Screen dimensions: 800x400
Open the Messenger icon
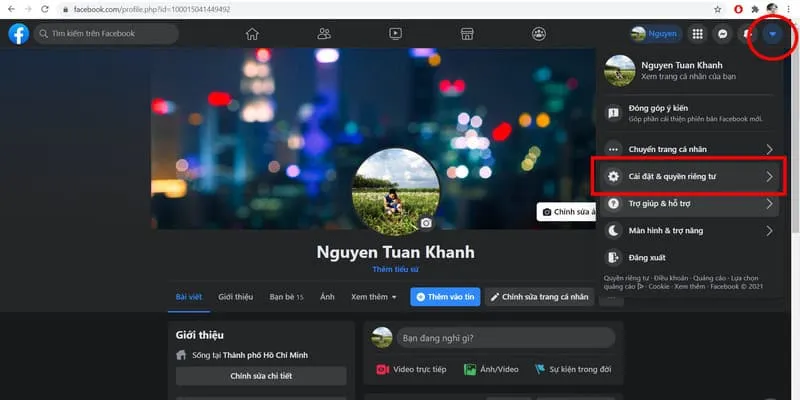pyautogui.click(x=722, y=34)
